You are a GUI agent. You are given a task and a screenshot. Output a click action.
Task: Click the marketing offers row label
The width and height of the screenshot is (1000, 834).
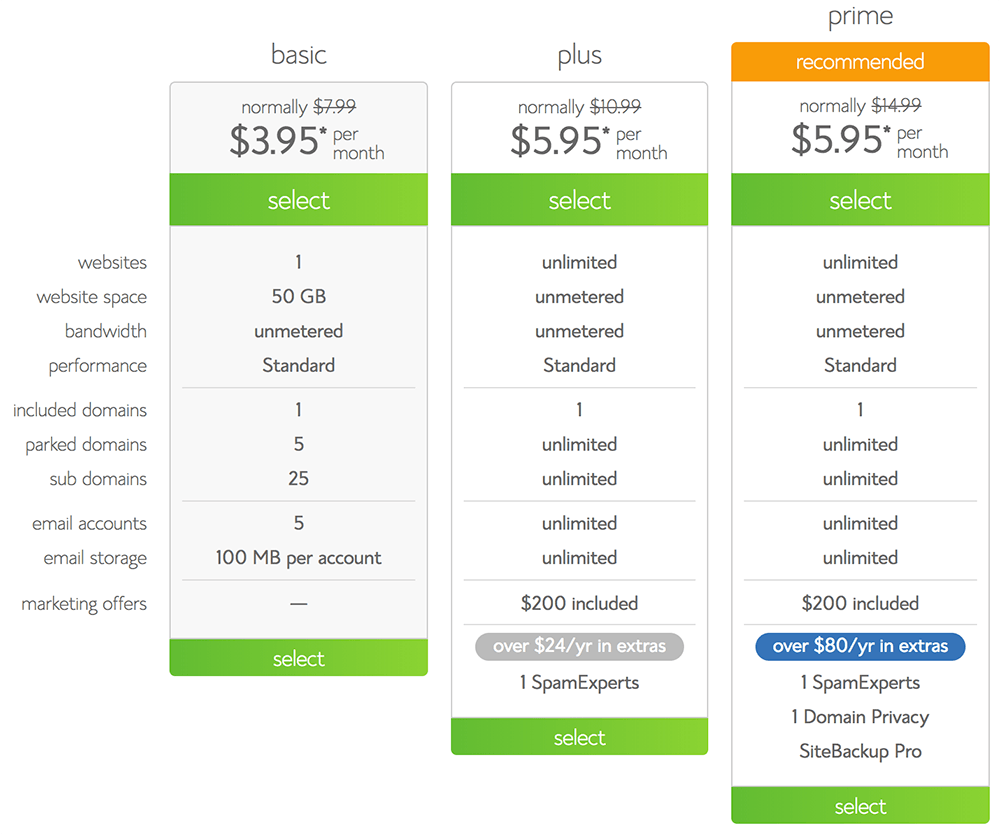[84, 604]
